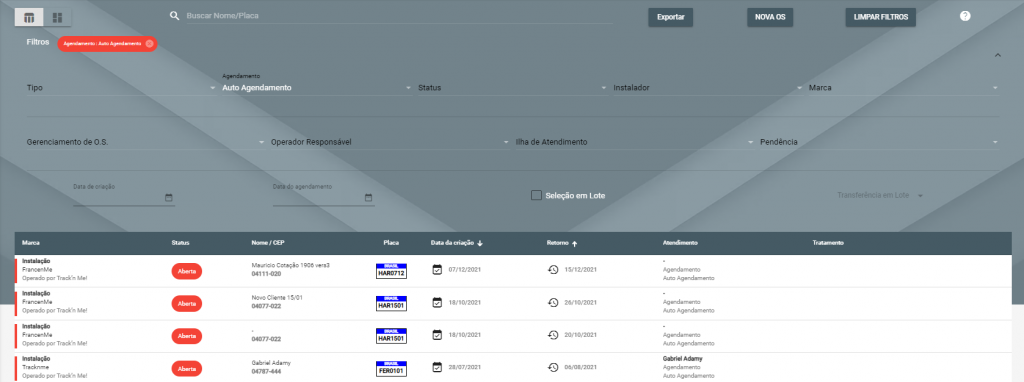Open Ilha de Atendimento dropdown
This screenshot has width=1024, height=382.
click(x=635, y=142)
